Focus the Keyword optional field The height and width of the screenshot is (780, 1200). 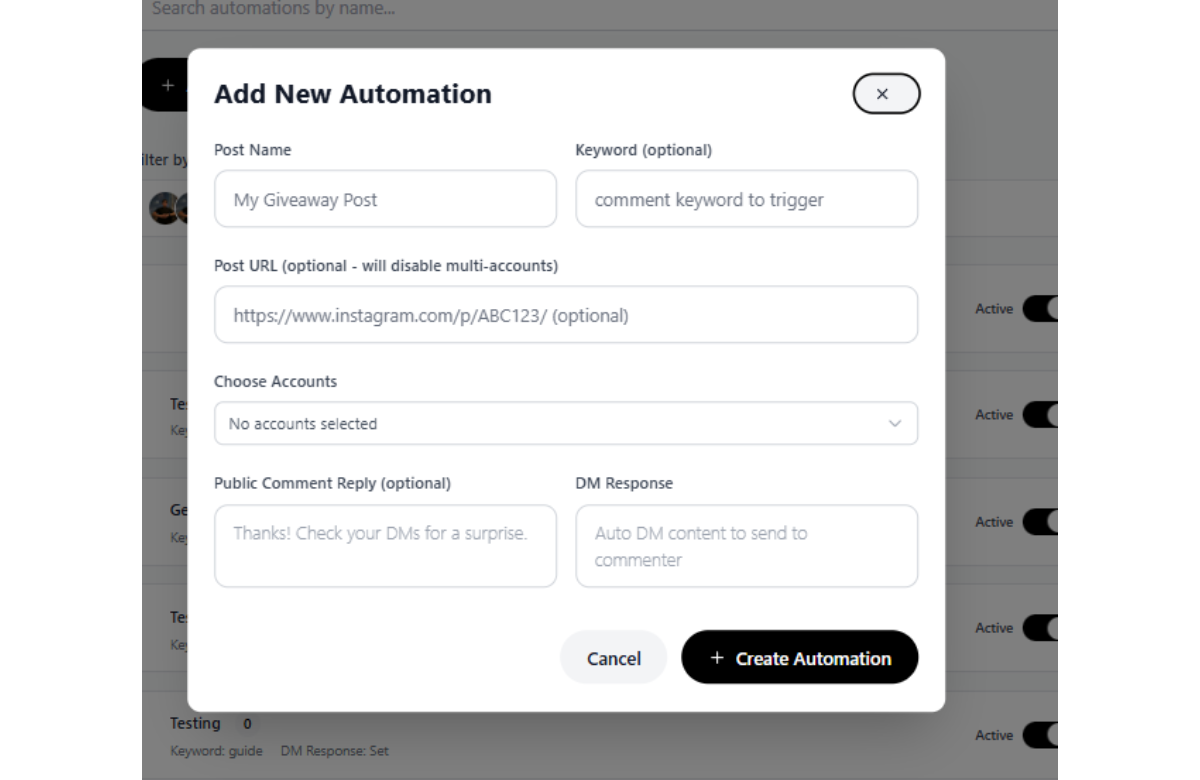click(747, 199)
